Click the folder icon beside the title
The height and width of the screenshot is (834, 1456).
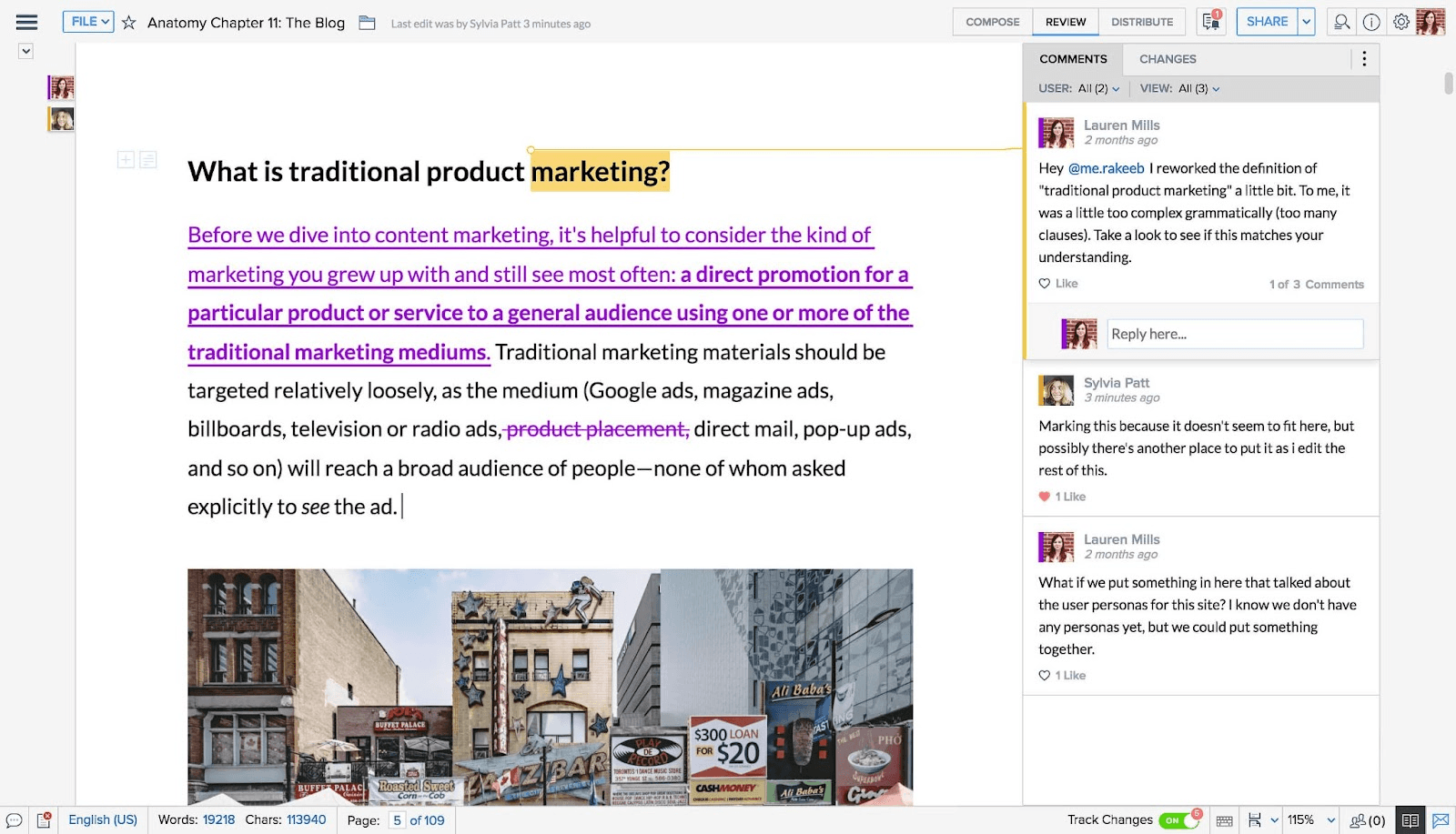click(x=367, y=23)
